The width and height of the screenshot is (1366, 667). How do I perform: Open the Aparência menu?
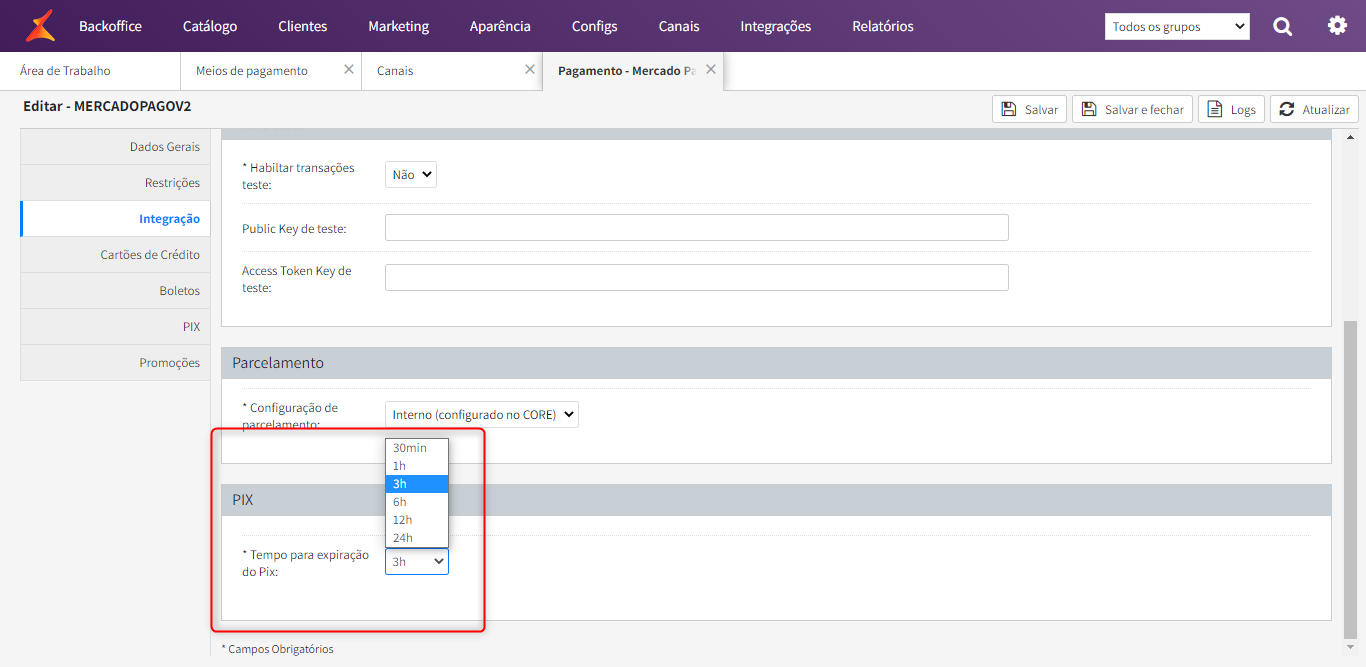click(500, 26)
